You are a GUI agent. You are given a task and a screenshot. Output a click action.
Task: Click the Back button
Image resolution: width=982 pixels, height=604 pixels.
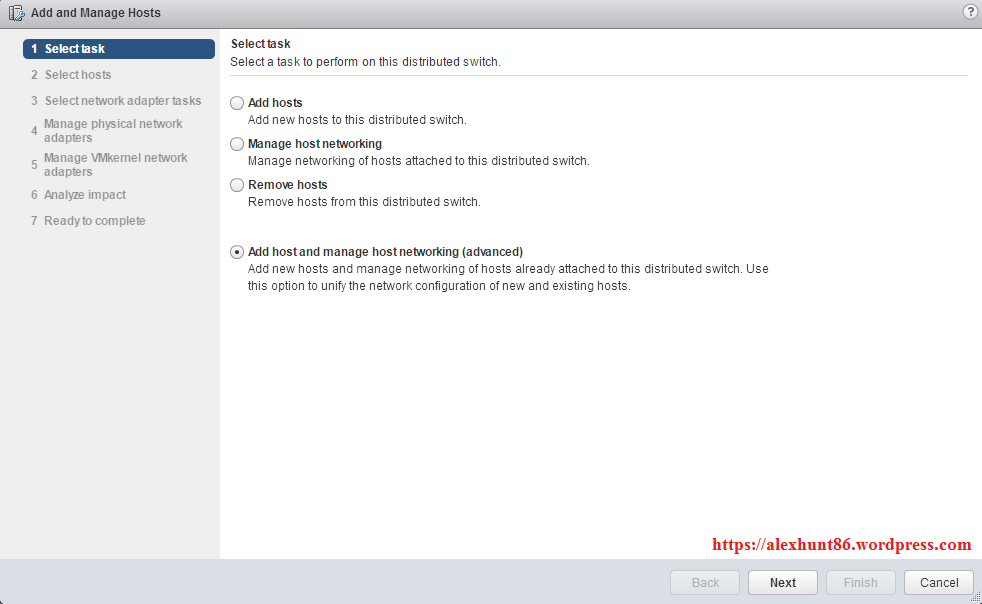point(705,583)
